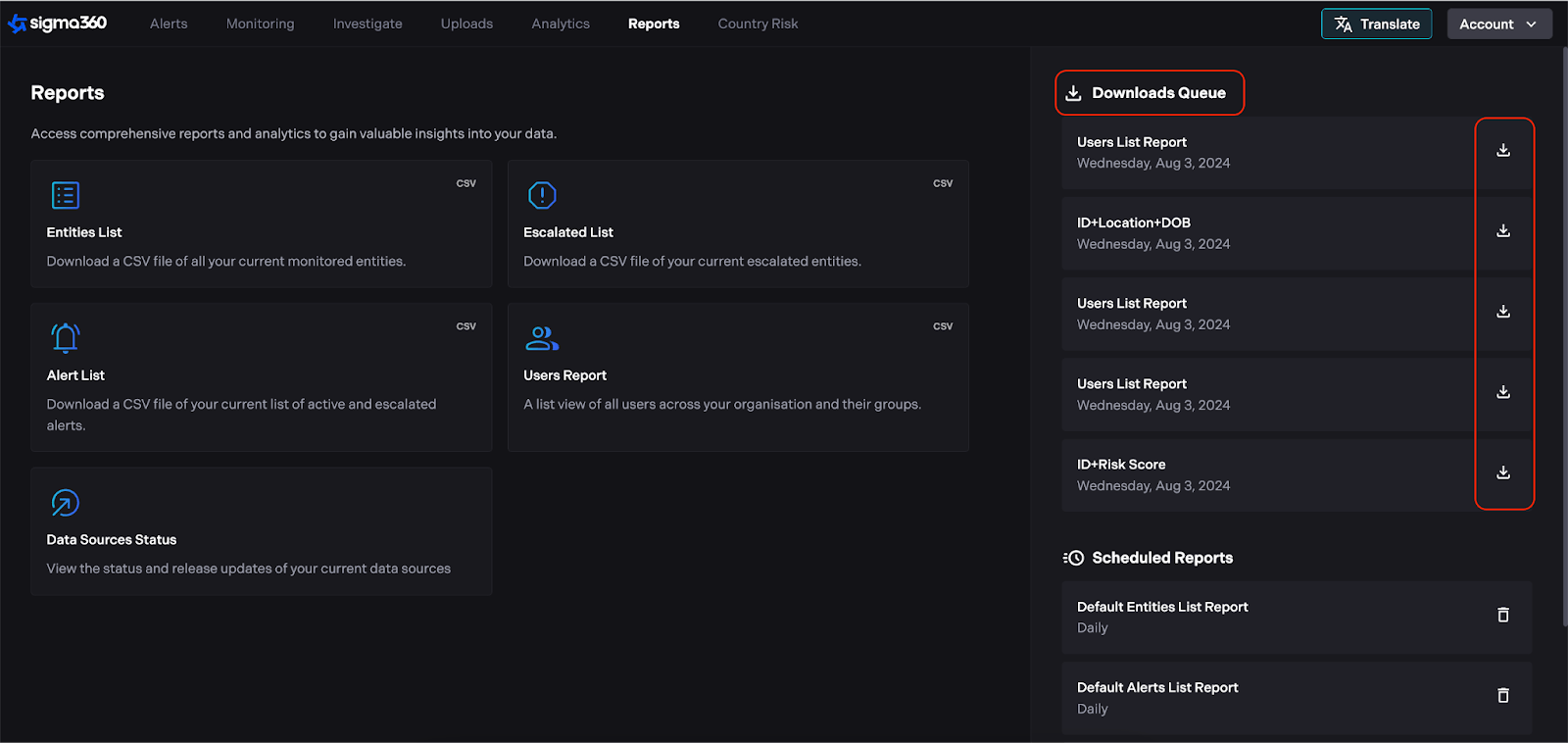
Task: Click the Escalated List warning icon
Action: (x=542, y=195)
